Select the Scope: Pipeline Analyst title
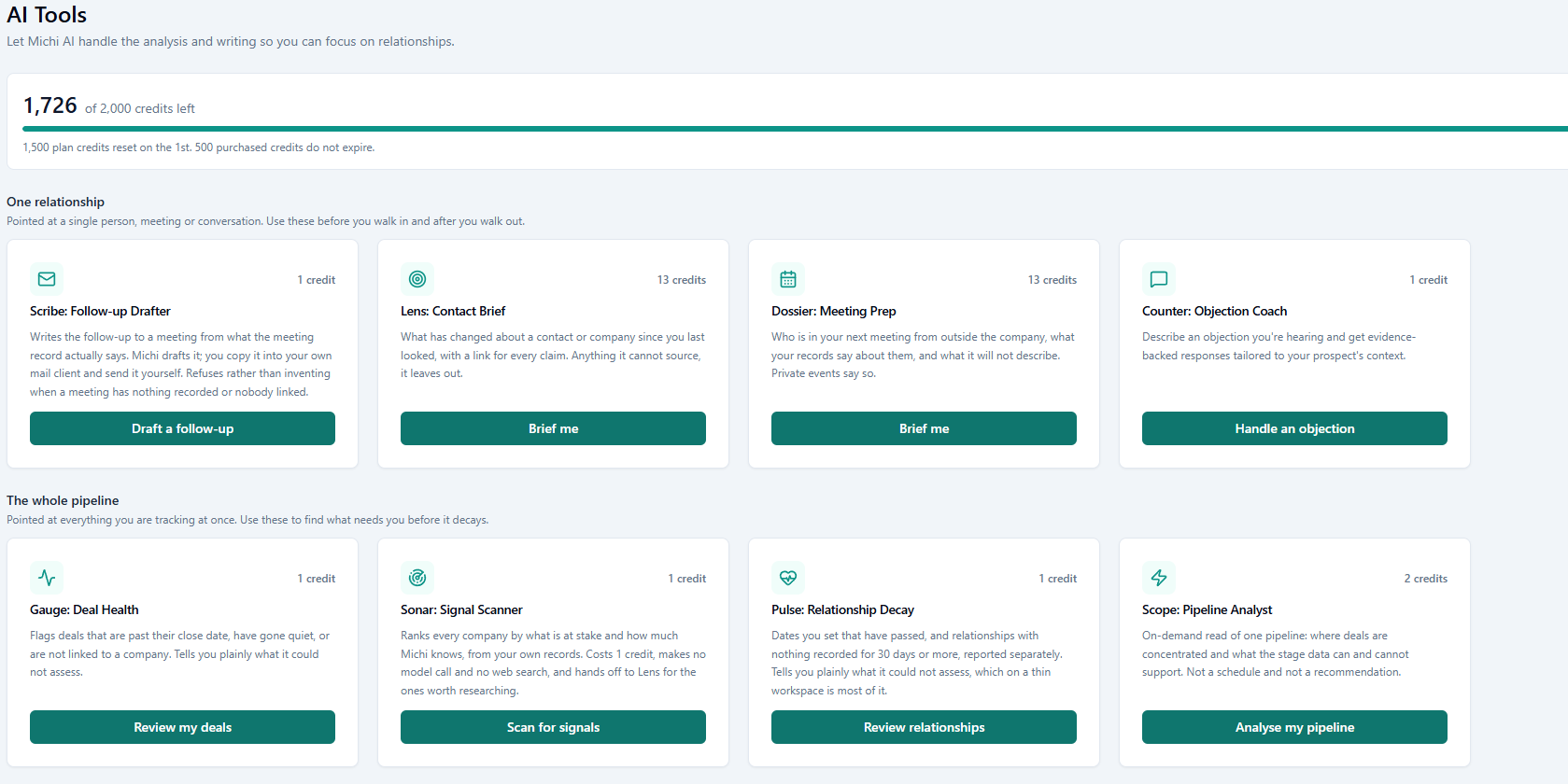 pyautogui.click(x=1207, y=609)
